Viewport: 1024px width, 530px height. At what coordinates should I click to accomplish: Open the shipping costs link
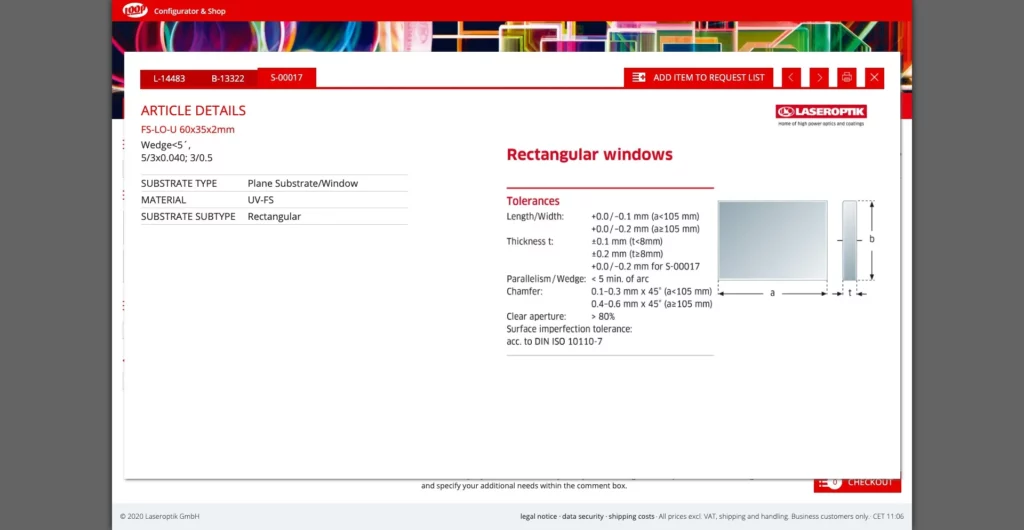pos(631,516)
